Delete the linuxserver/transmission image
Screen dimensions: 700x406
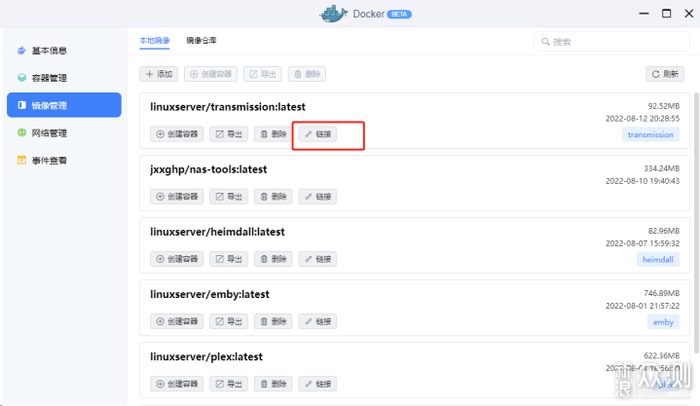[x=273, y=134]
